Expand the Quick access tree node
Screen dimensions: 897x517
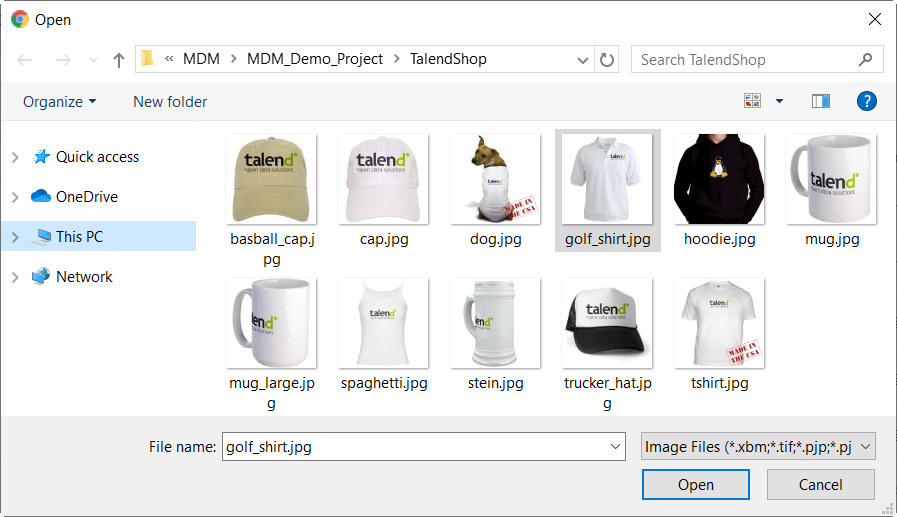tap(15, 157)
